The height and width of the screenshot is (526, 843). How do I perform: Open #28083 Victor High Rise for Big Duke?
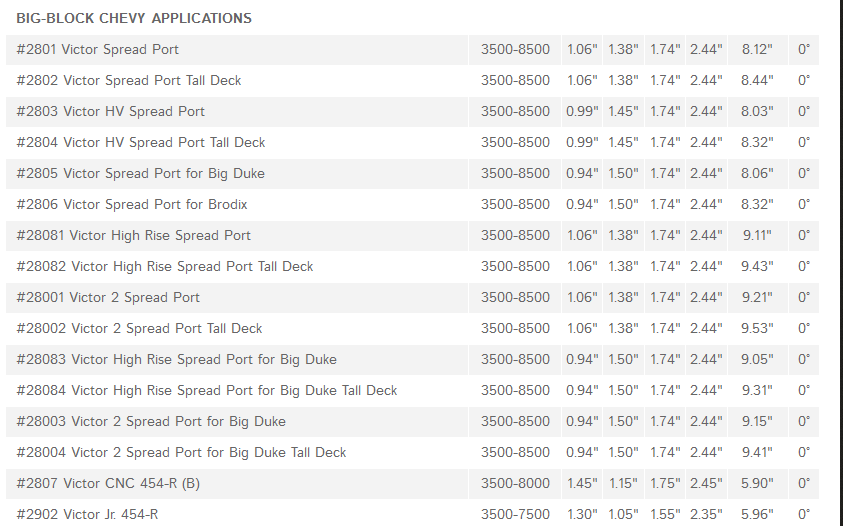click(177, 359)
